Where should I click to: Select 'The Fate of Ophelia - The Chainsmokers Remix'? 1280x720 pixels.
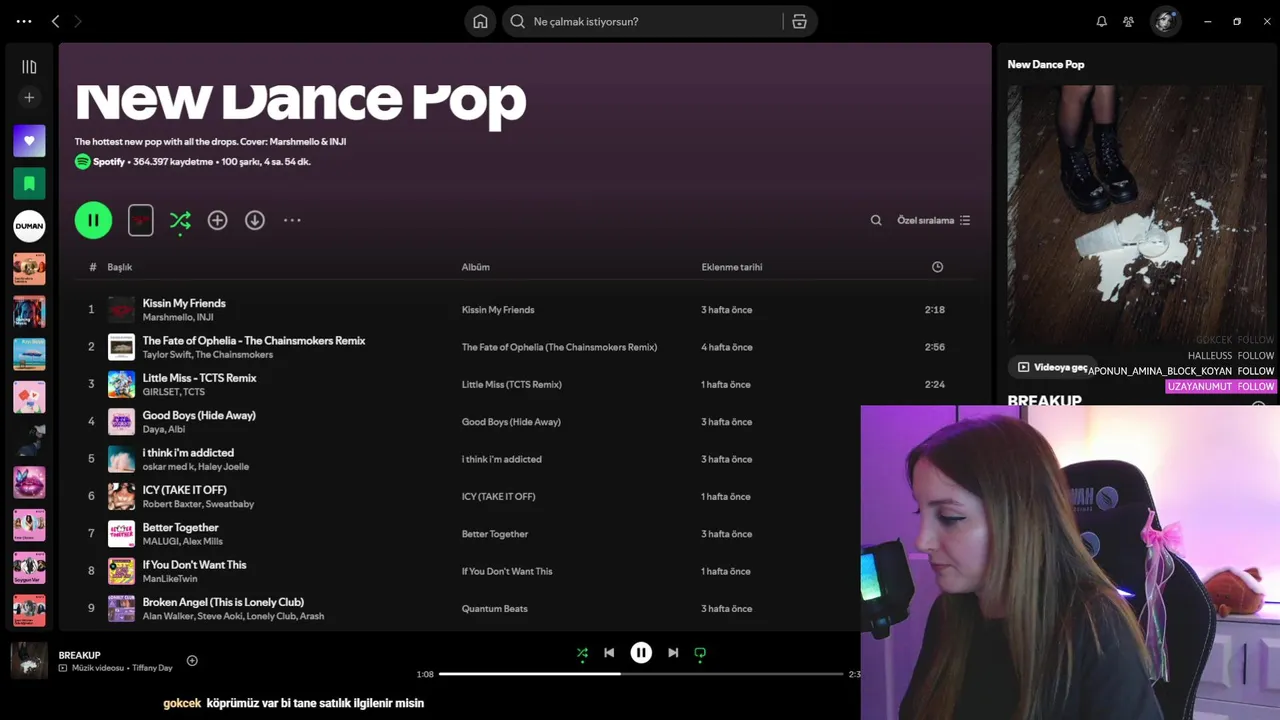click(254, 340)
